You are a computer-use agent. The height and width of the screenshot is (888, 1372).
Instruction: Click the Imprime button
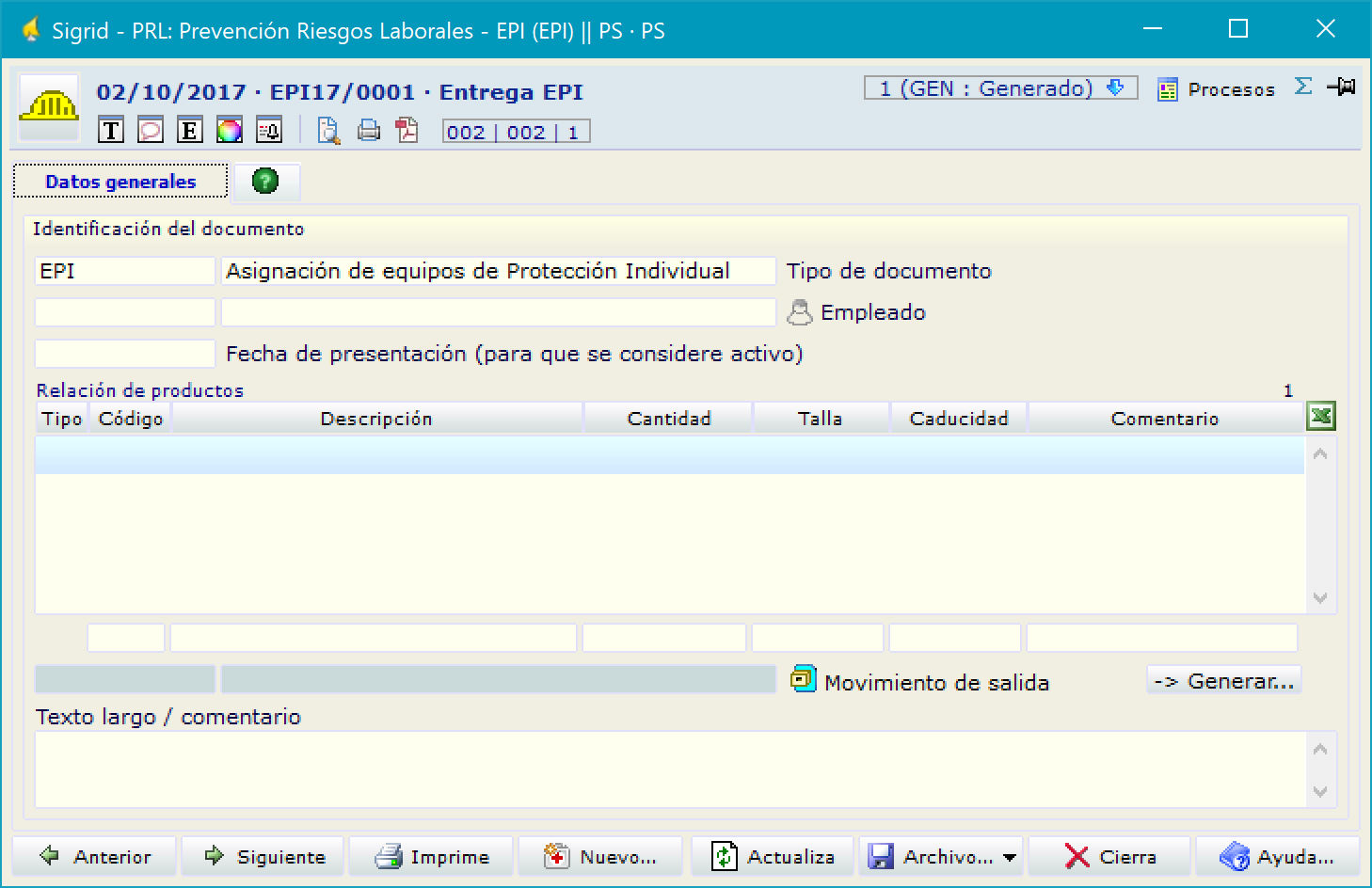[431, 857]
